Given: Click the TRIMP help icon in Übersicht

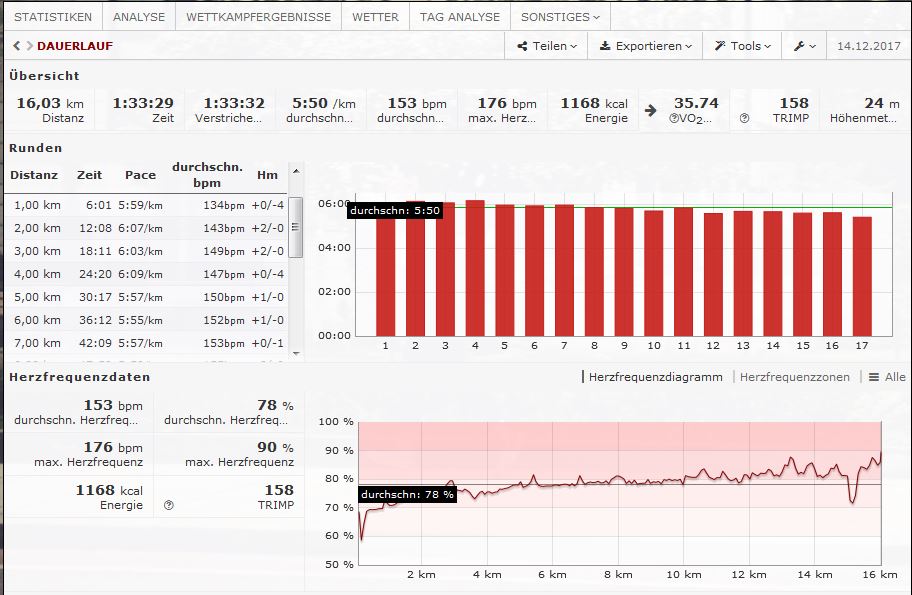Looking at the screenshot, I should [744, 118].
